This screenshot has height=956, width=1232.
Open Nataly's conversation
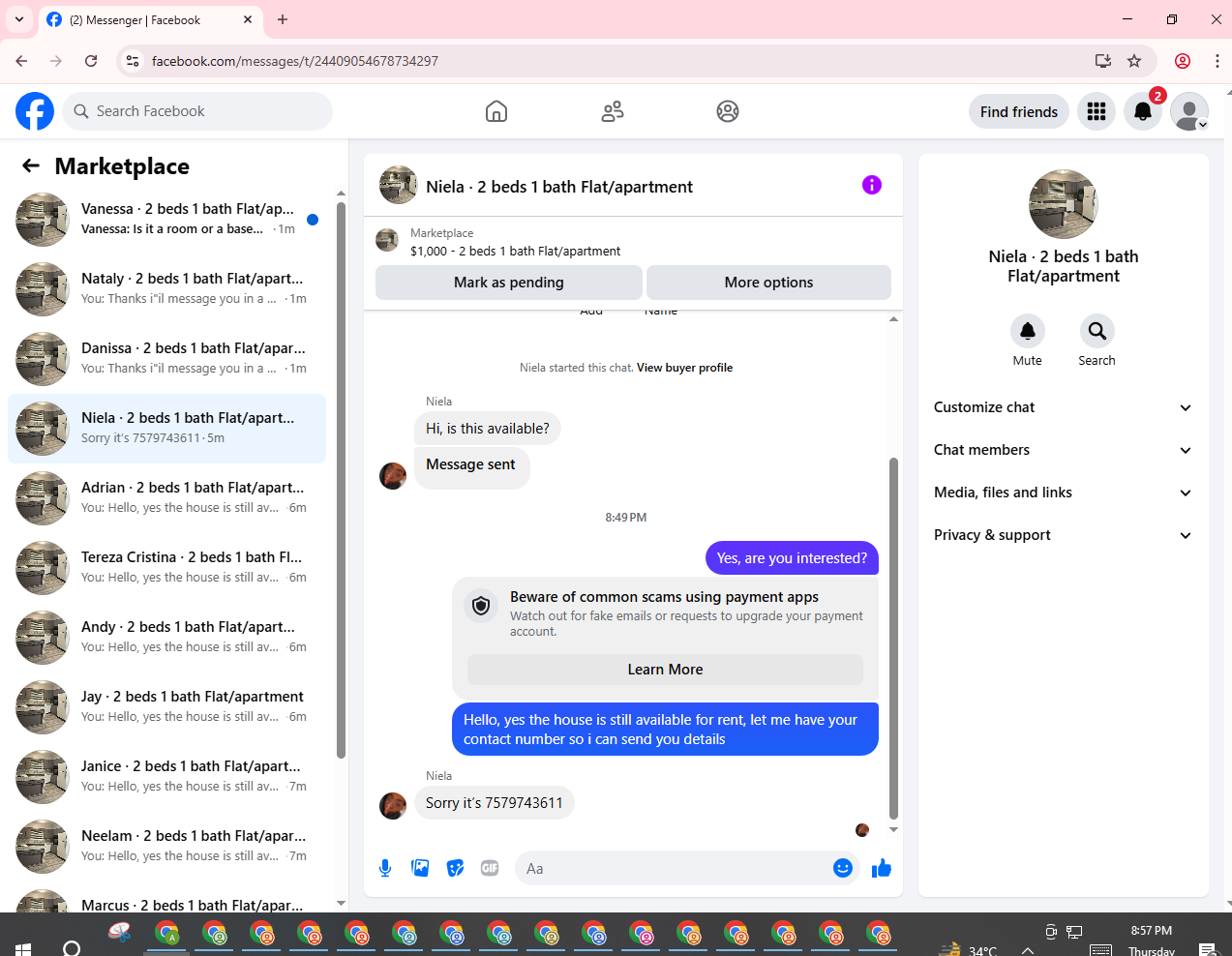[x=166, y=289]
